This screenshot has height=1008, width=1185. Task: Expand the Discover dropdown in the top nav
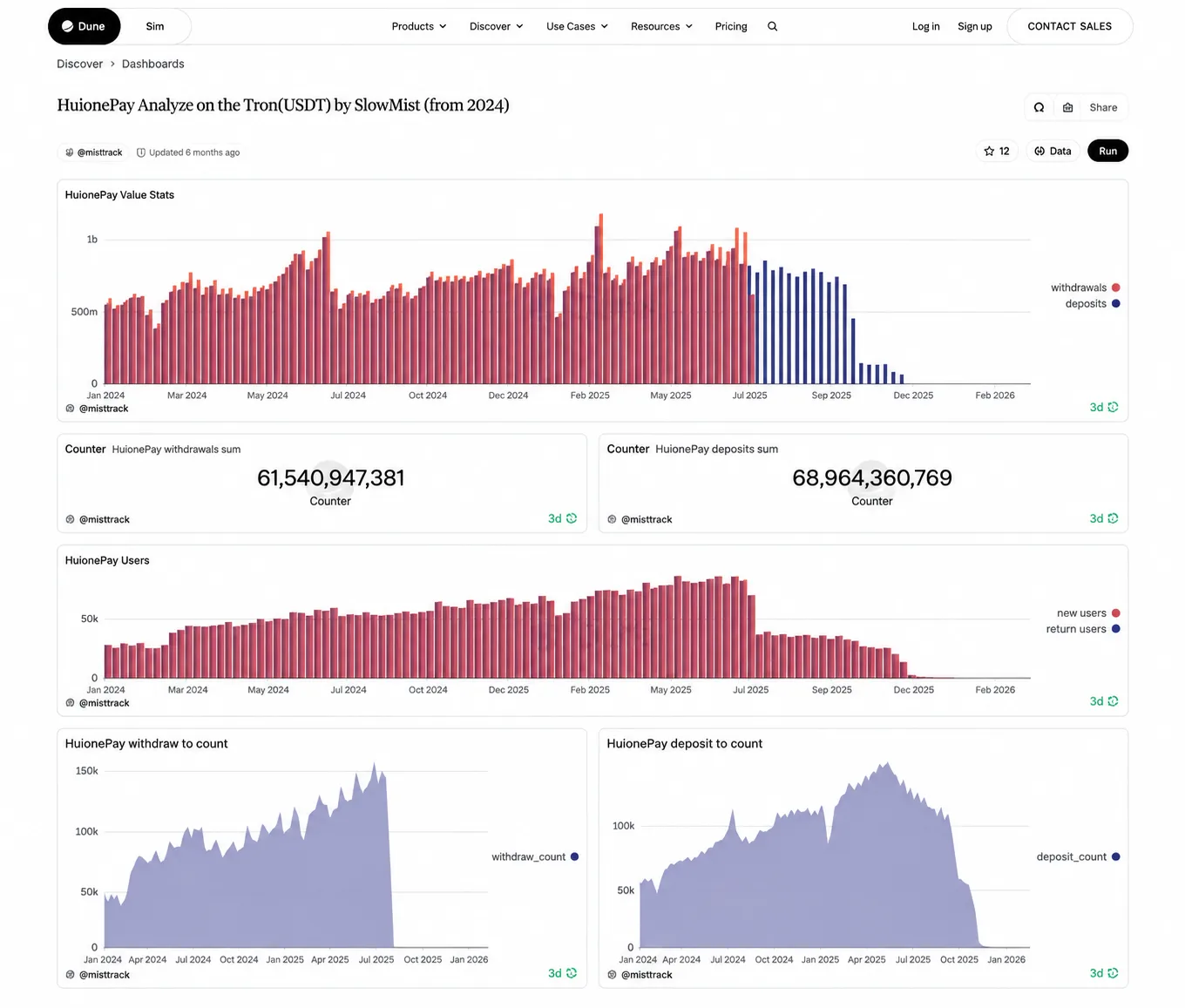[x=497, y=26]
